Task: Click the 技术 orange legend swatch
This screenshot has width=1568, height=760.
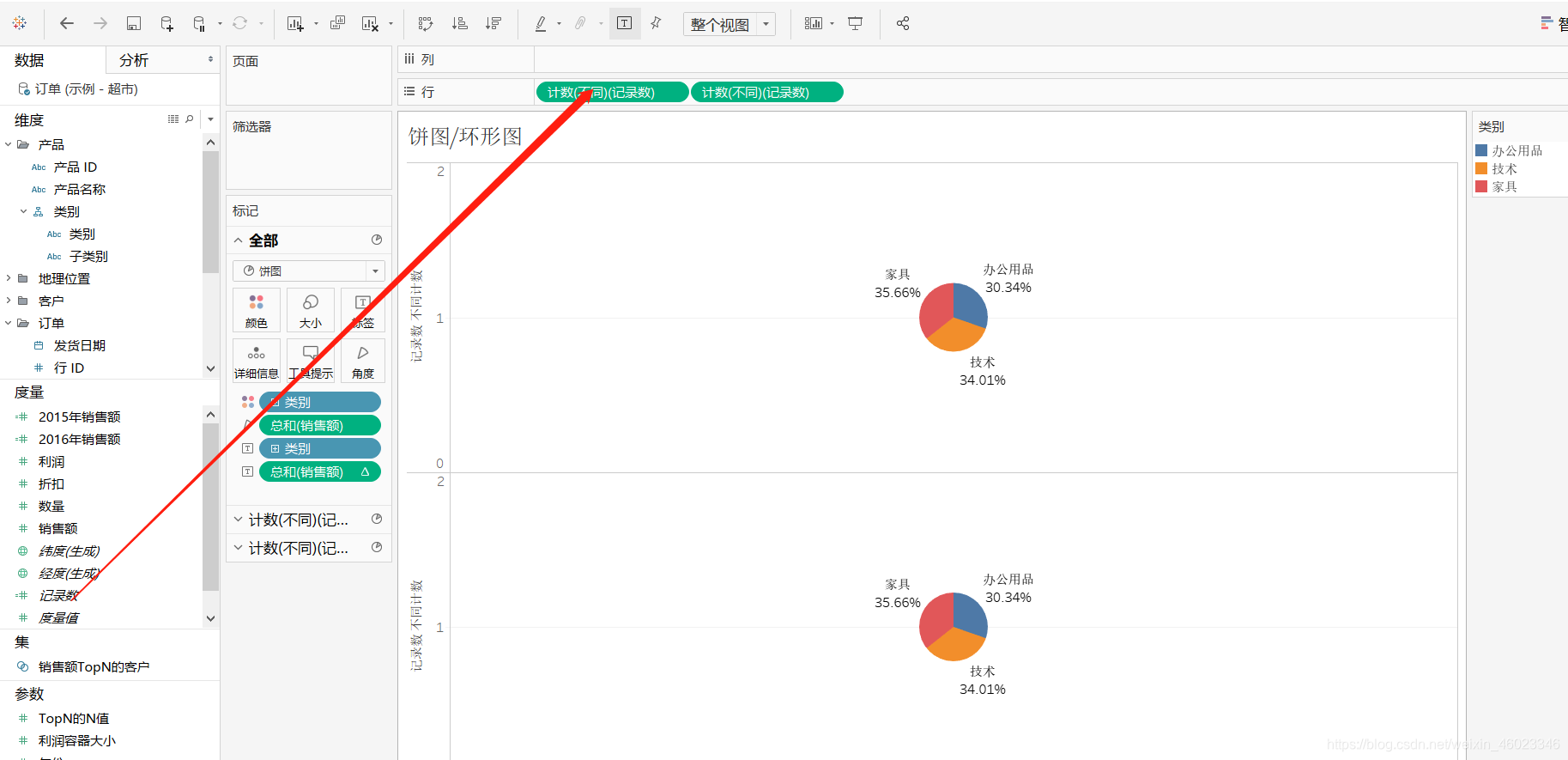Action: pyautogui.click(x=1481, y=168)
